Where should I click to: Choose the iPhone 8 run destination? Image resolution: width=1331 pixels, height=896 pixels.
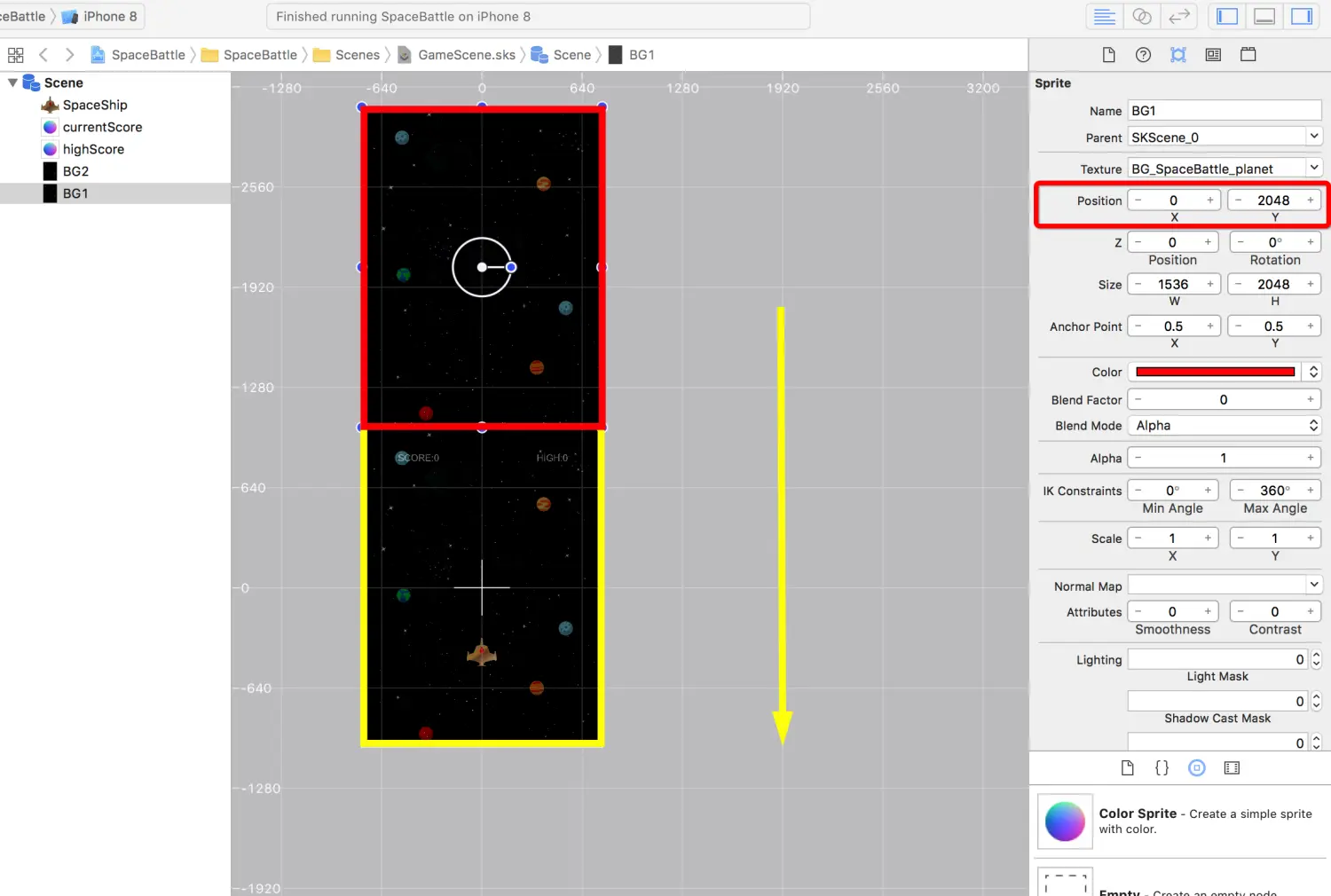pos(99,17)
